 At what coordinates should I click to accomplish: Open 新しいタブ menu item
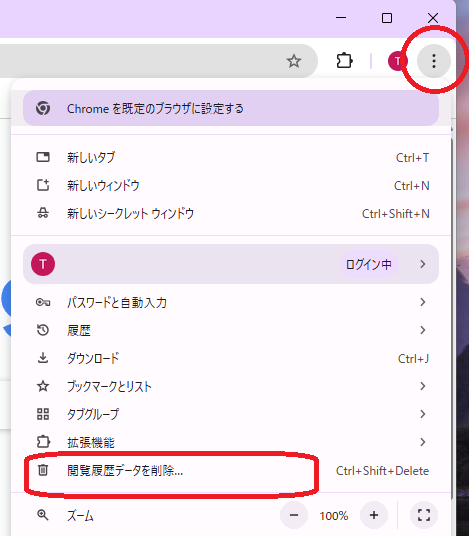[231, 158]
